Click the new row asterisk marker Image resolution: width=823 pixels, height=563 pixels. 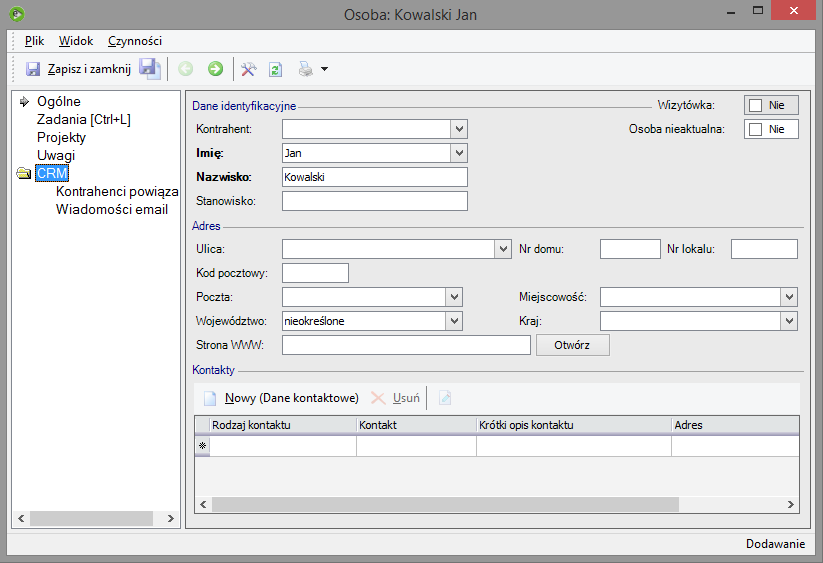tap(203, 445)
